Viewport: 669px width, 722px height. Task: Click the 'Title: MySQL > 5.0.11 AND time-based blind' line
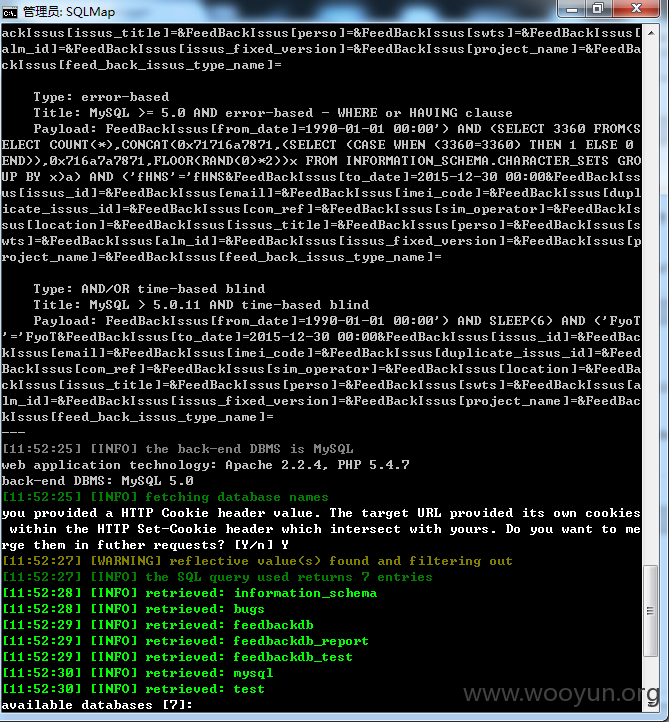(201, 305)
